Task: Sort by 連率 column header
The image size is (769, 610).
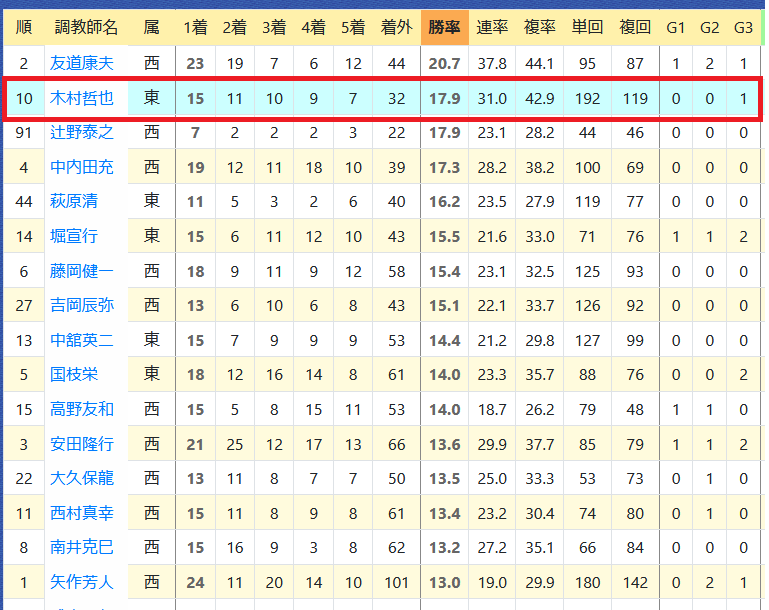Action: coord(492,27)
